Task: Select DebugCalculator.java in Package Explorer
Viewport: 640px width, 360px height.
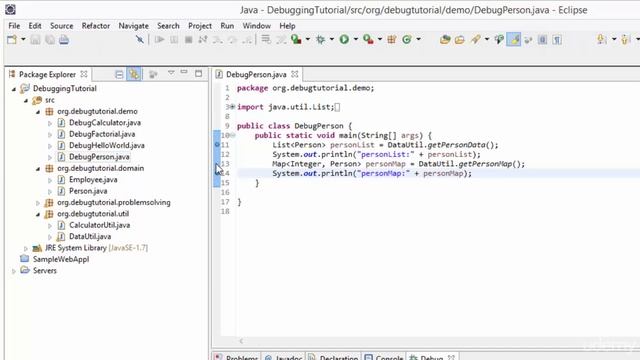Action: (105, 122)
